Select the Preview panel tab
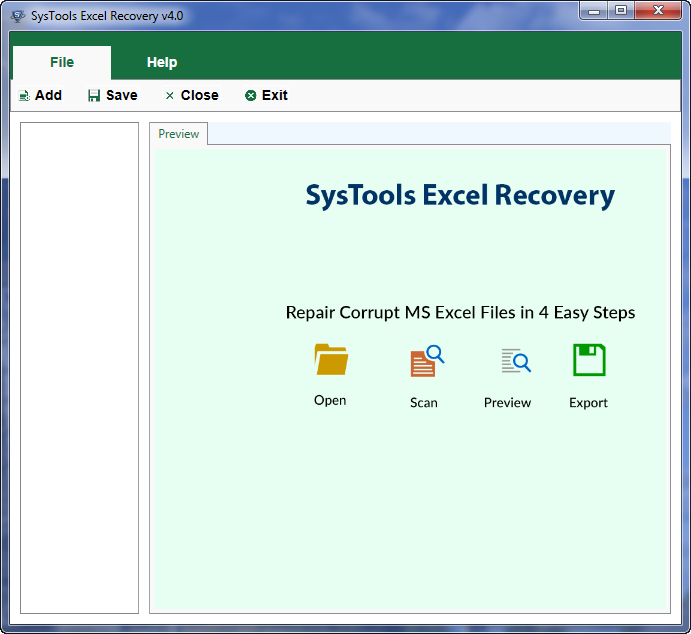Viewport: 691px width, 634px height. click(x=179, y=134)
